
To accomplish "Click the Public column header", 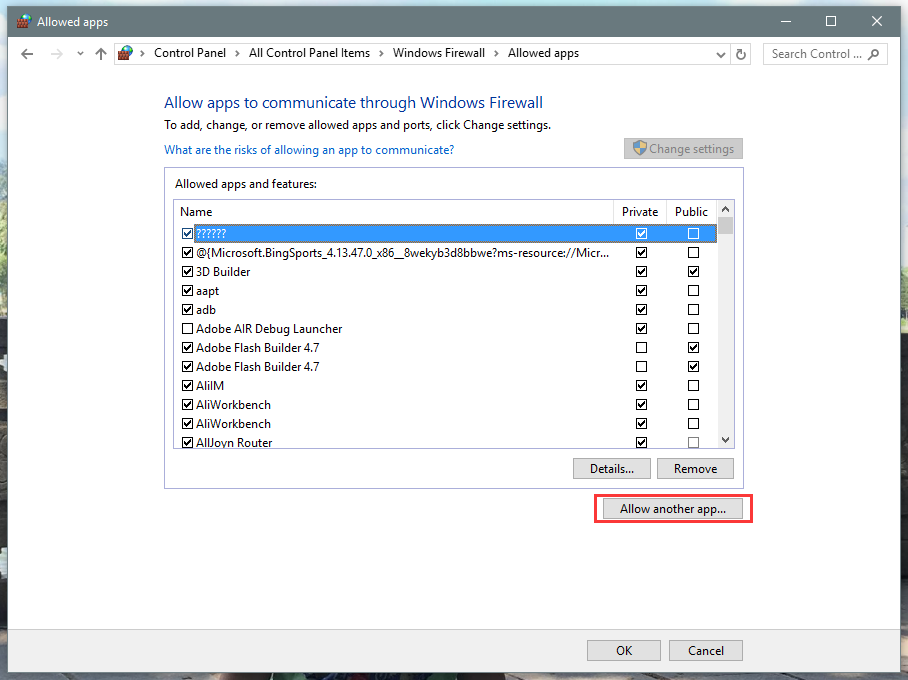I will pyautogui.click(x=691, y=212).
